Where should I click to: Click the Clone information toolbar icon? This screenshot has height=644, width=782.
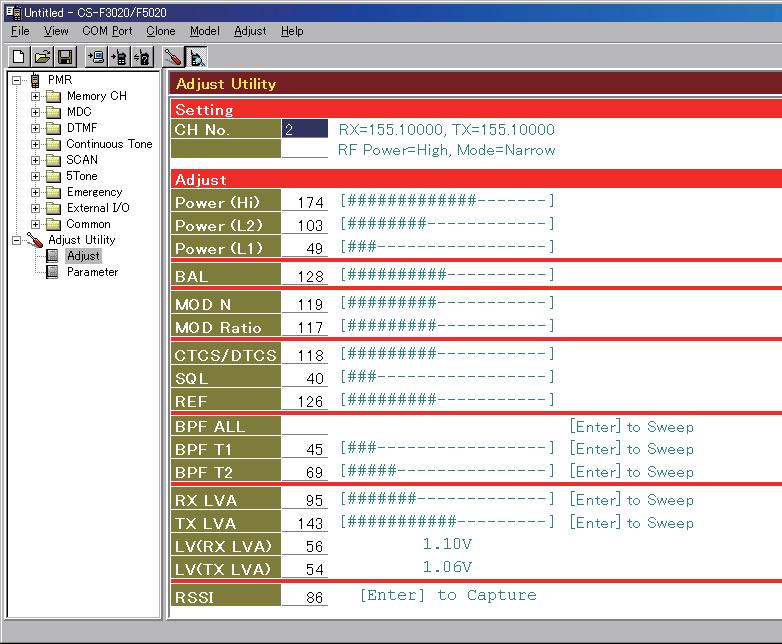coord(142,57)
